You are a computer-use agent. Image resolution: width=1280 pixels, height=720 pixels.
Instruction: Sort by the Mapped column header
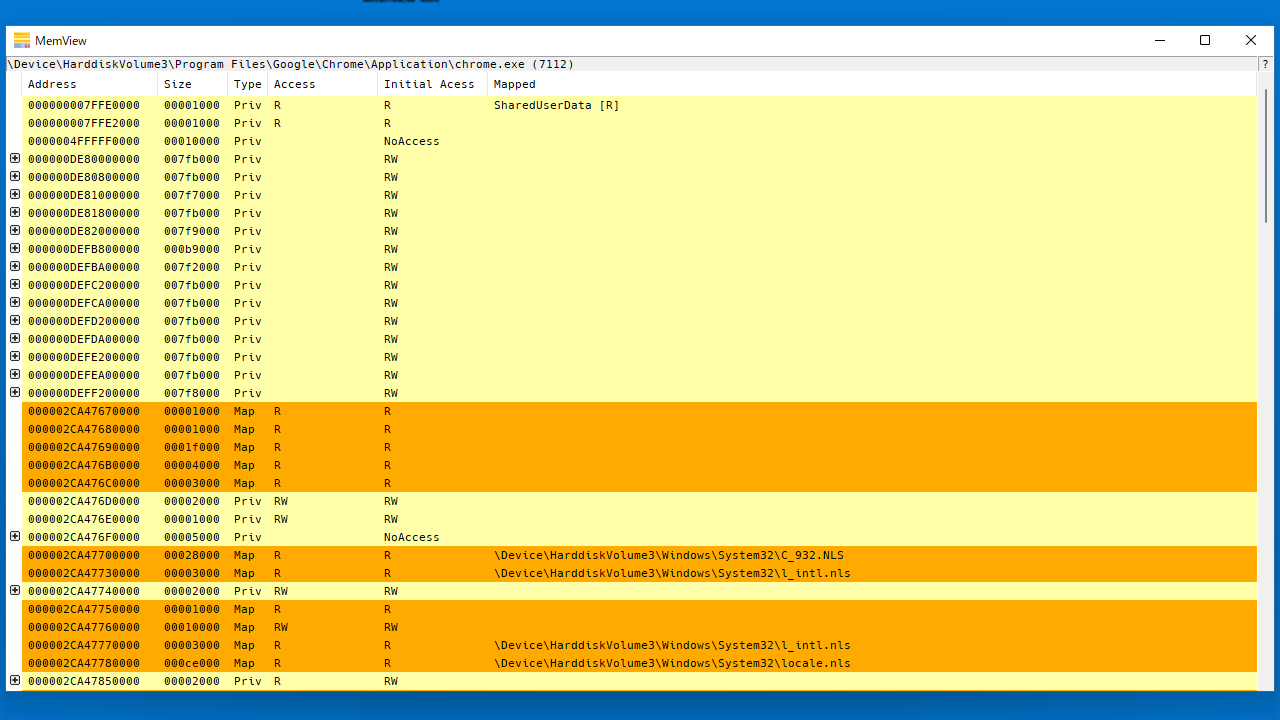[x=872, y=84]
